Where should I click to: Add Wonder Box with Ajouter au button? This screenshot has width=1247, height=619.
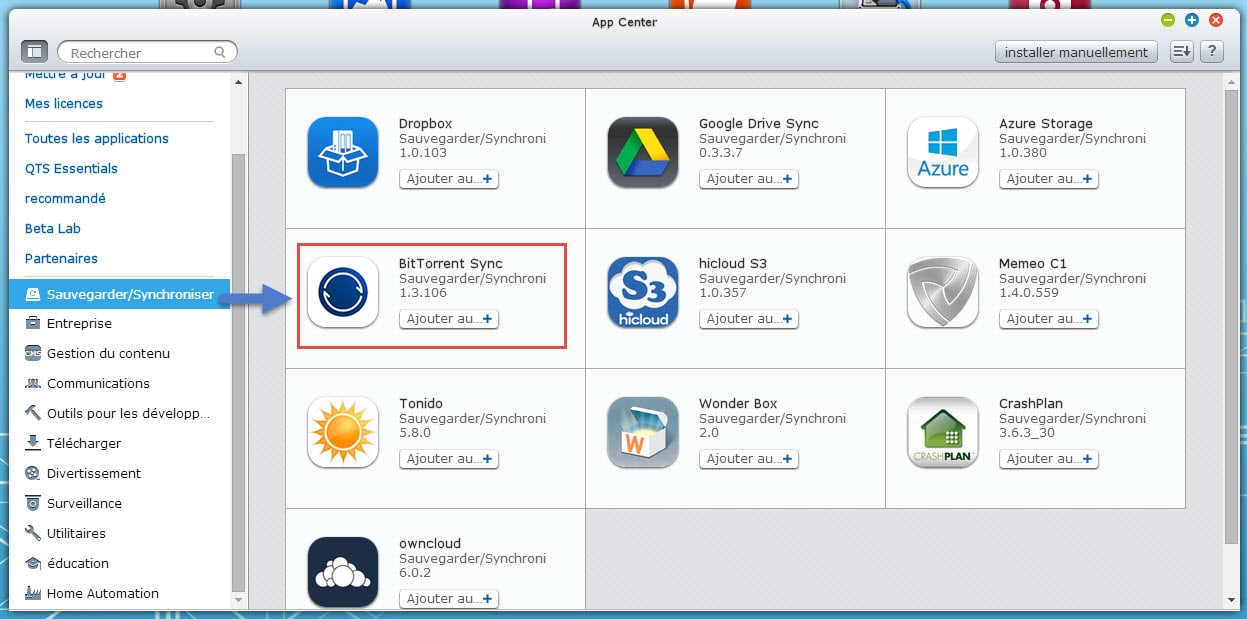pyautogui.click(x=749, y=459)
